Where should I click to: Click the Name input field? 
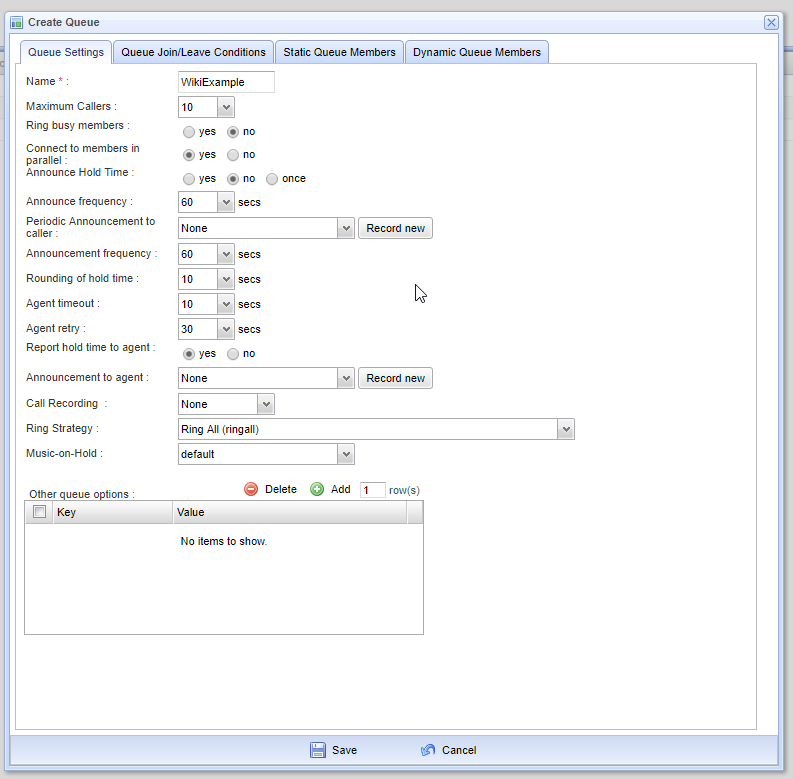point(226,82)
